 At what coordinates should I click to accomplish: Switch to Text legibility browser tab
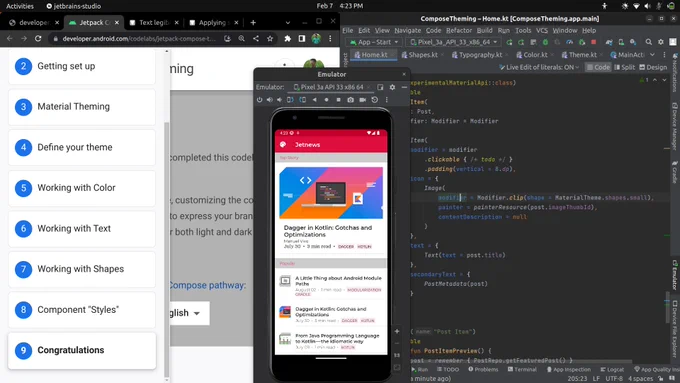tap(154, 23)
